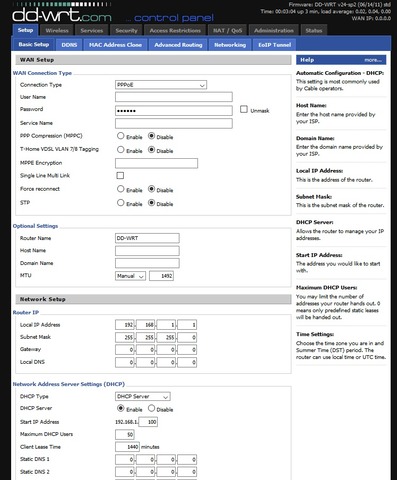Select the MAC Address Clone sub-tab
This screenshot has width=397, height=480.
115,45
